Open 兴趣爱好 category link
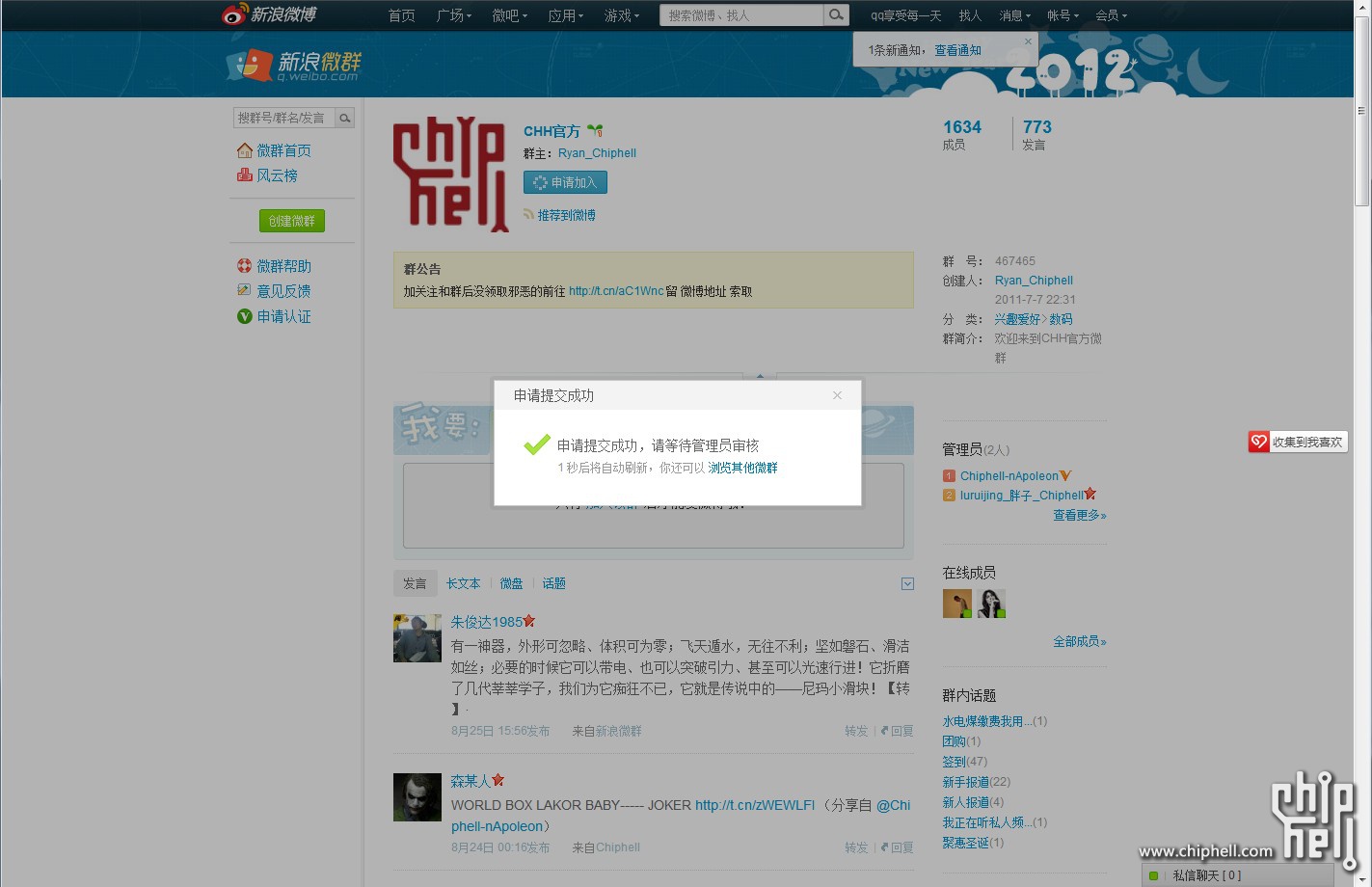1372x887 pixels. click(x=1017, y=319)
